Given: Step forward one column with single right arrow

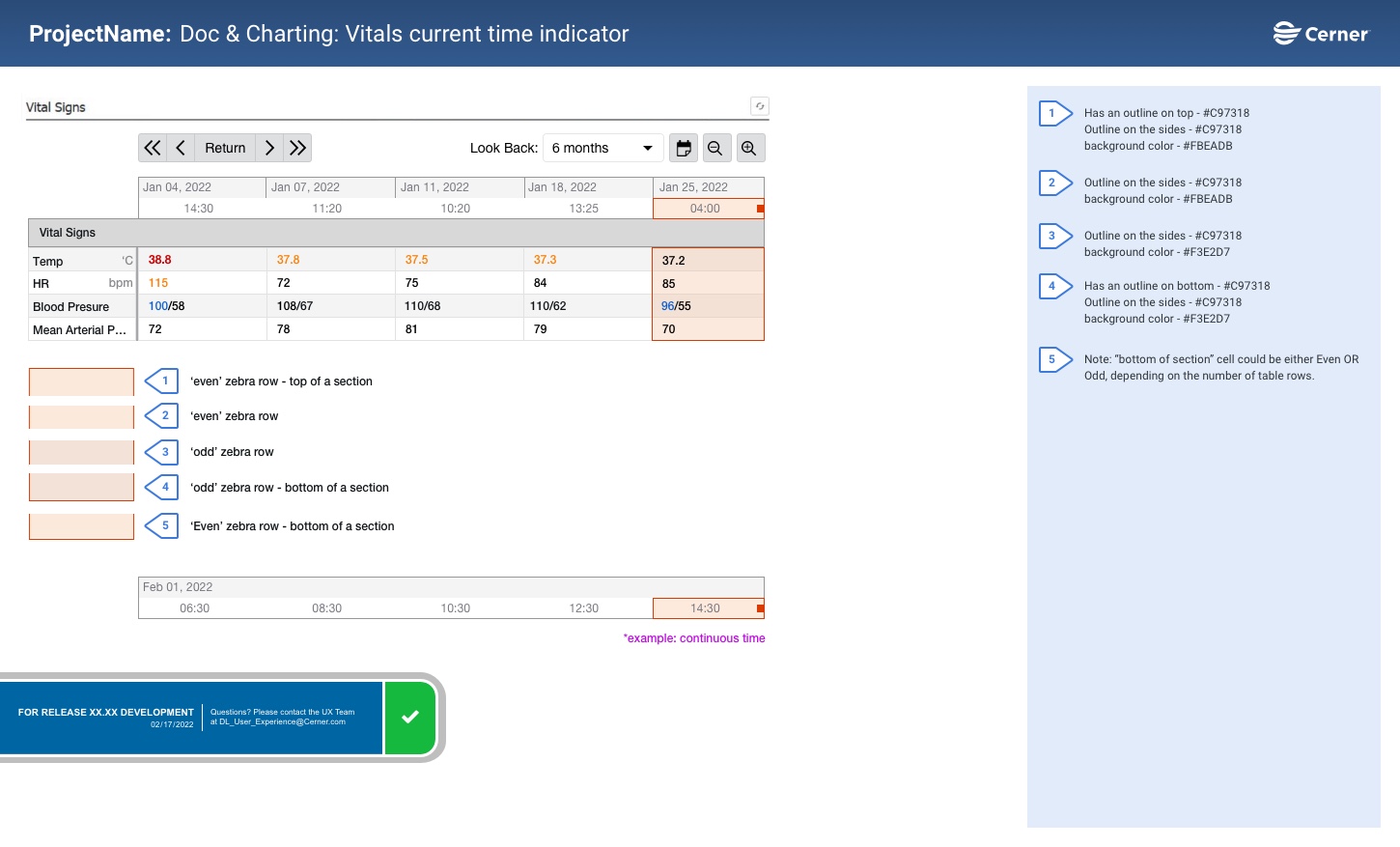Looking at the screenshot, I should click(269, 148).
